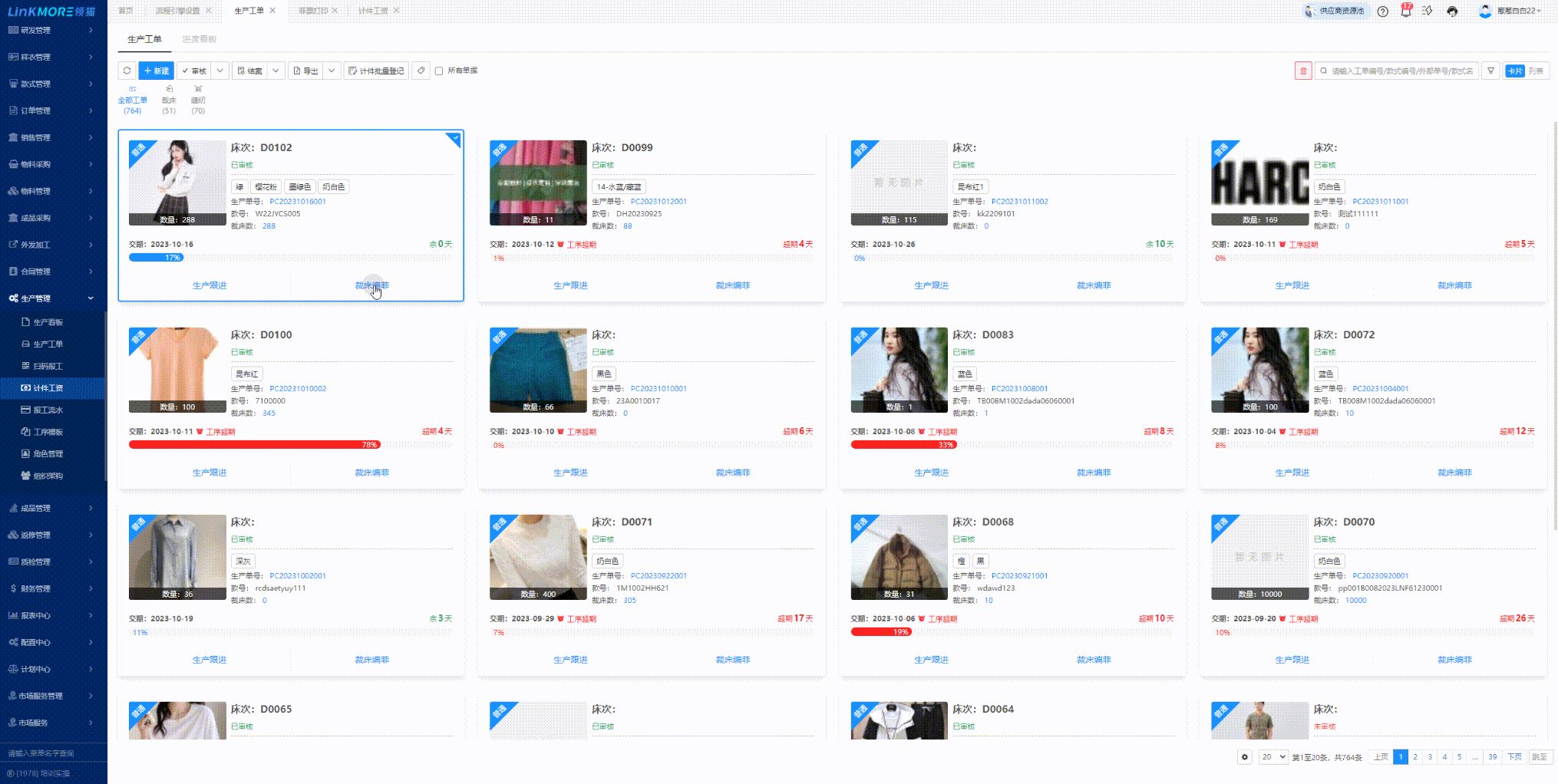The width and height of the screenshot is (1558, 784).
Task: Expand the 外发加工 sidebar menu
Action: [52, 245]
